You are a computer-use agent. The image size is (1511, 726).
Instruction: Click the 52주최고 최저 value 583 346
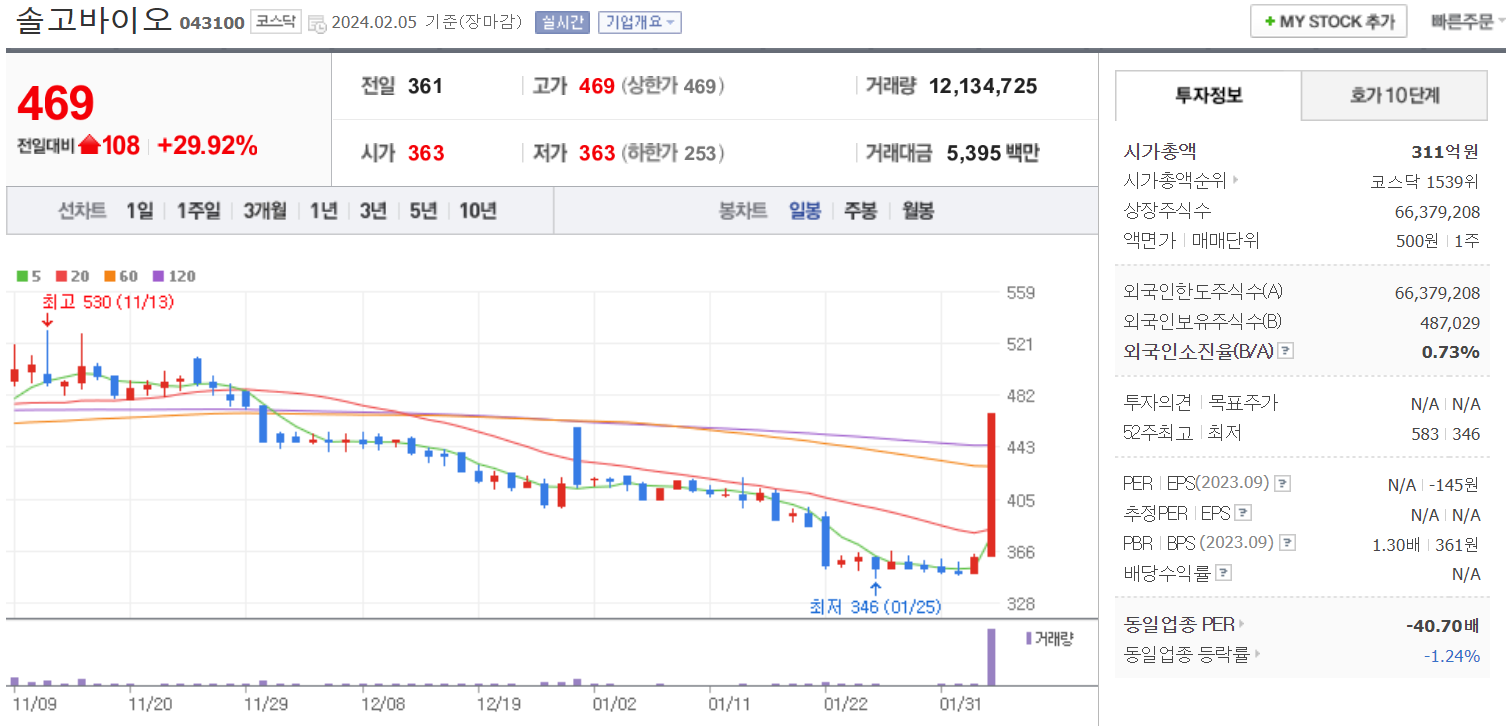pos(1448,434)
